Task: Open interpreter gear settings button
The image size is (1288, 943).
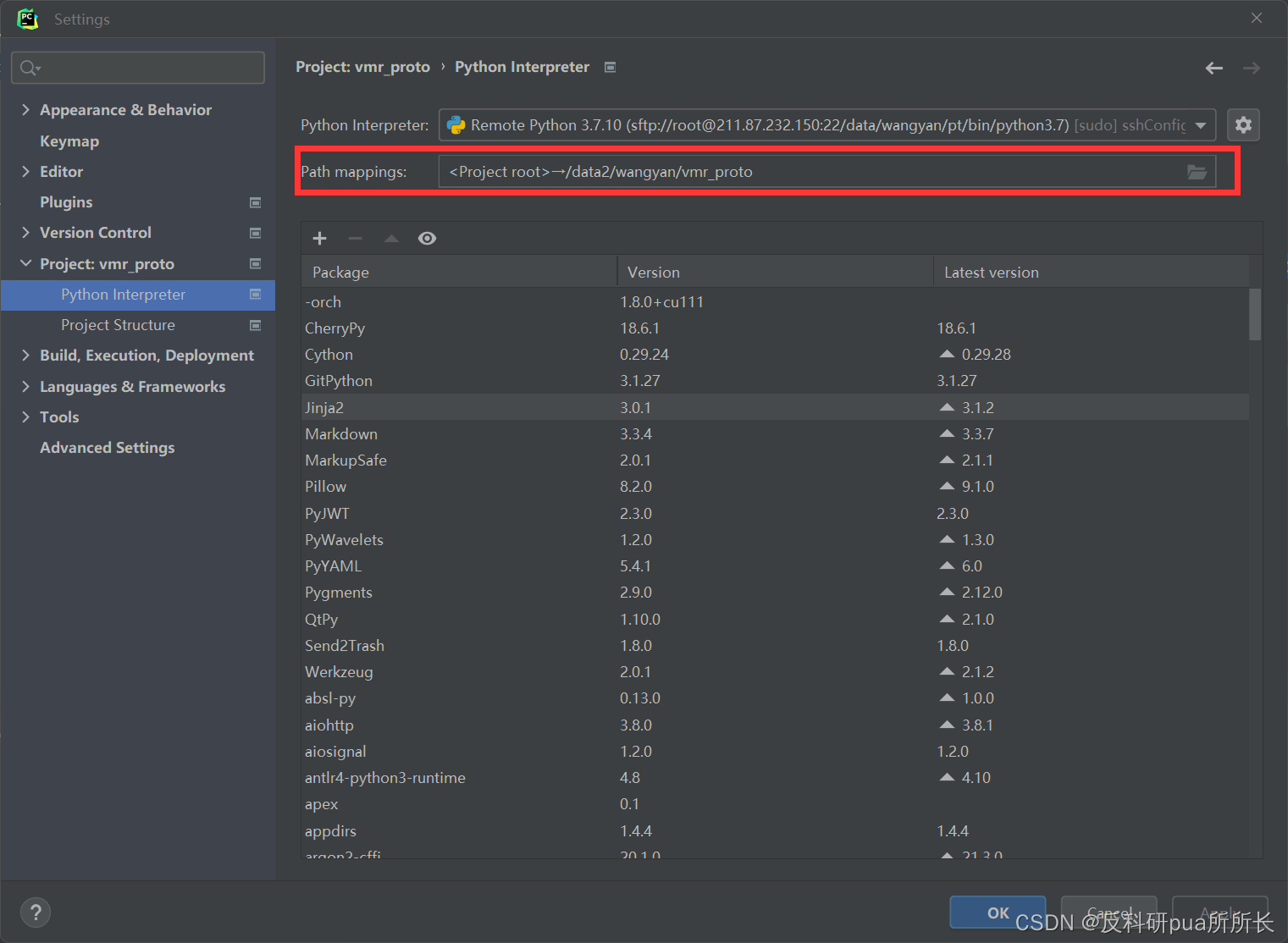Action: [1243, 125]
